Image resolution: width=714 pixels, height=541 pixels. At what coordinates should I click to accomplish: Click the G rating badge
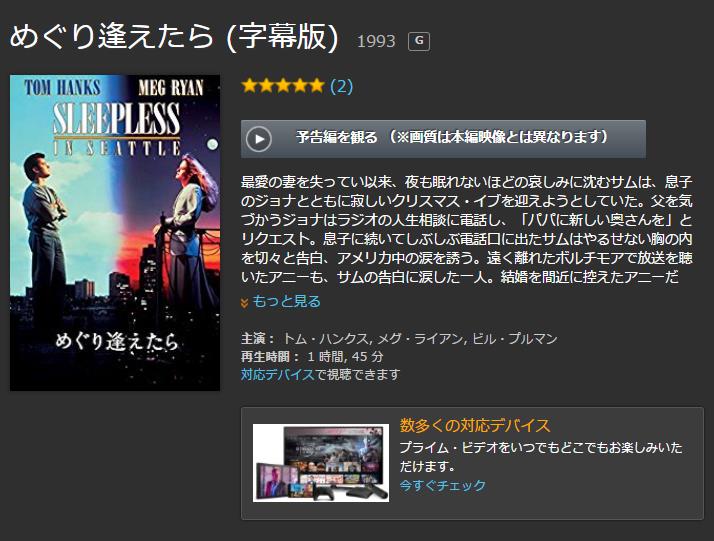pos(419,41)
